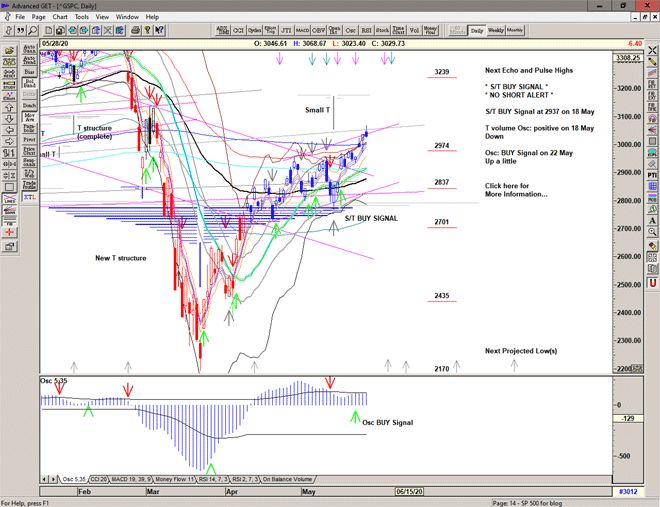Click the right arrow button on left toolbar
Viewport: 660px width, 507px height.
(9, 141)
